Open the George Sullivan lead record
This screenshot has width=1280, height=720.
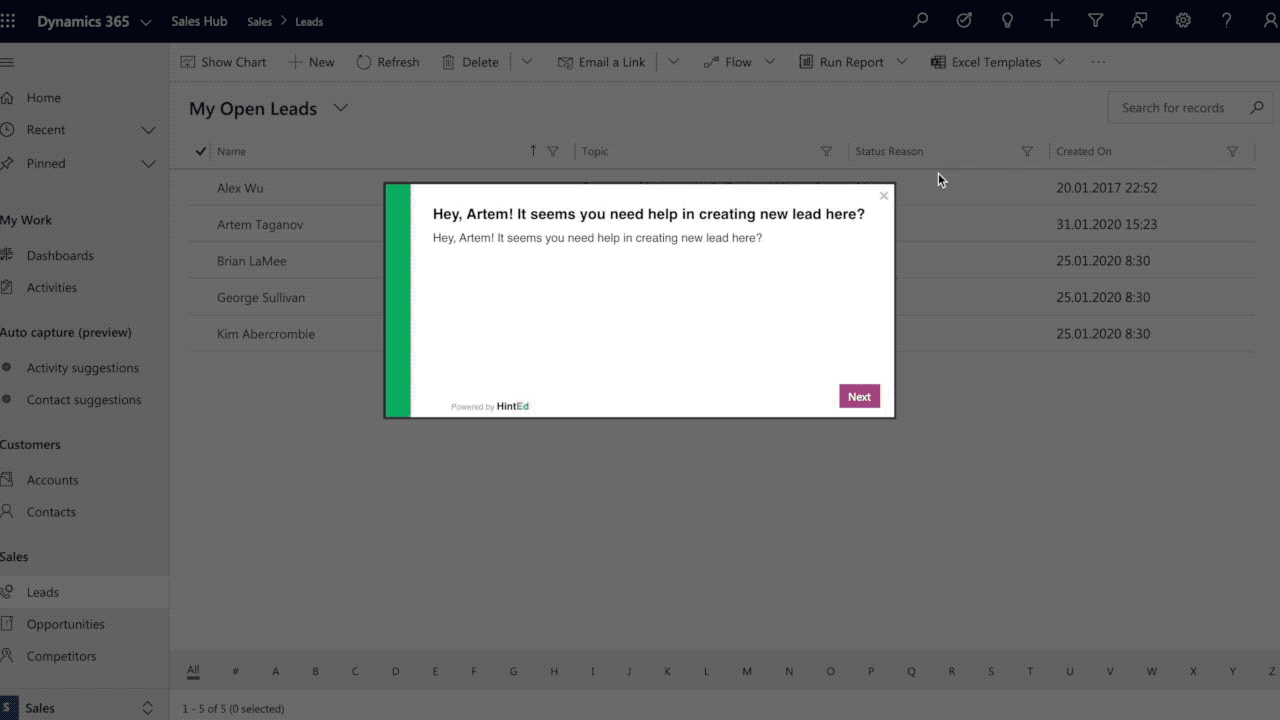[261, 297]
